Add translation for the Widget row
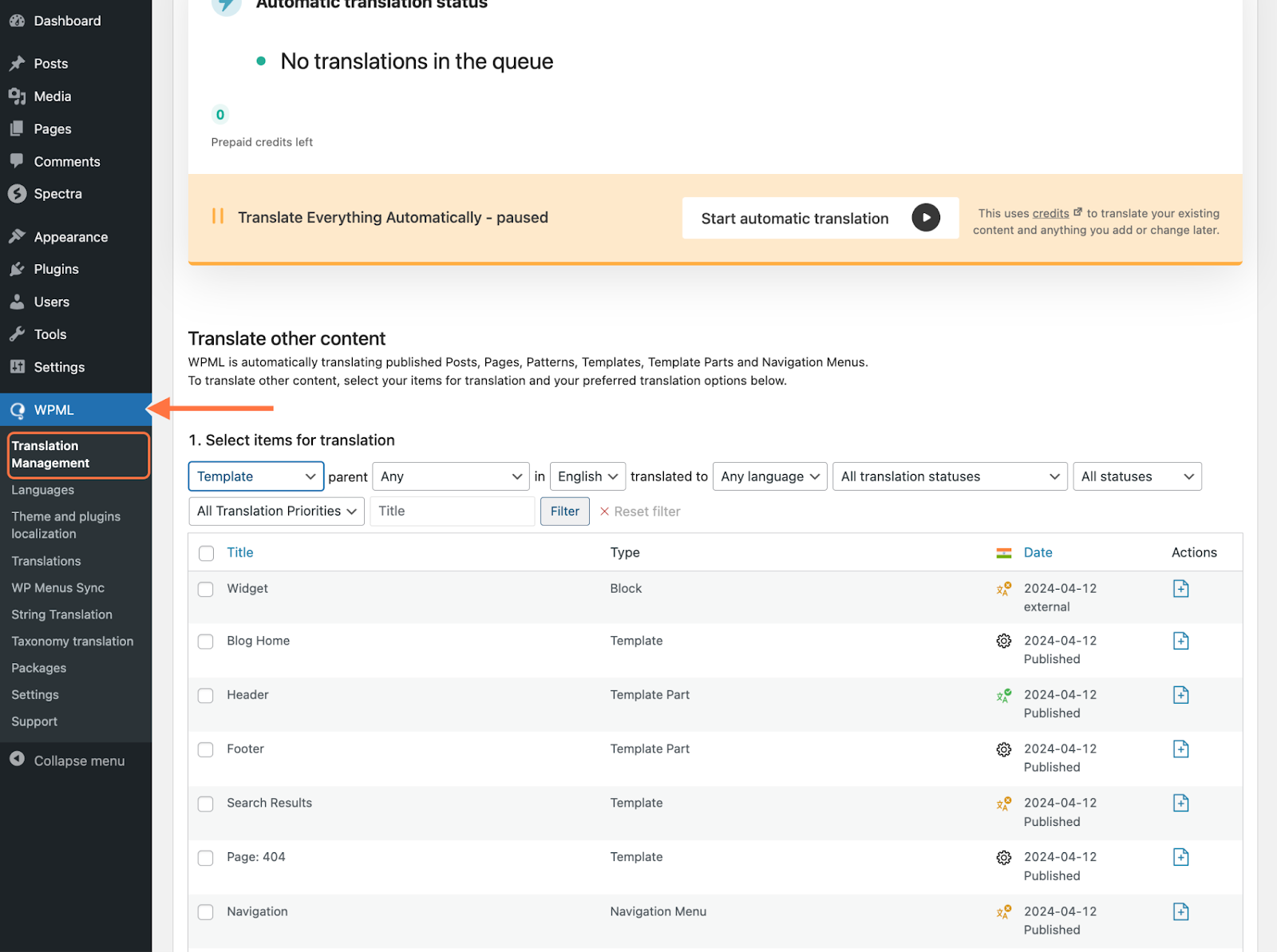 click(1180, 588)
